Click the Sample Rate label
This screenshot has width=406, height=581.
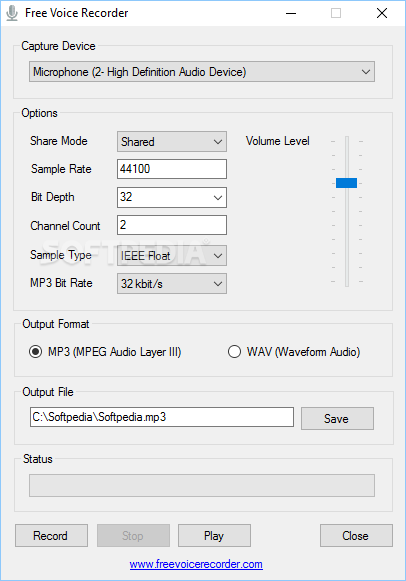click(x=61, y=169)
